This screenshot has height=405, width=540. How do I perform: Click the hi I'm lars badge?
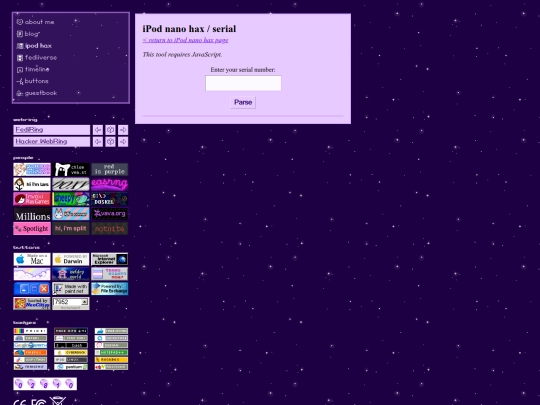click(32, 184)
